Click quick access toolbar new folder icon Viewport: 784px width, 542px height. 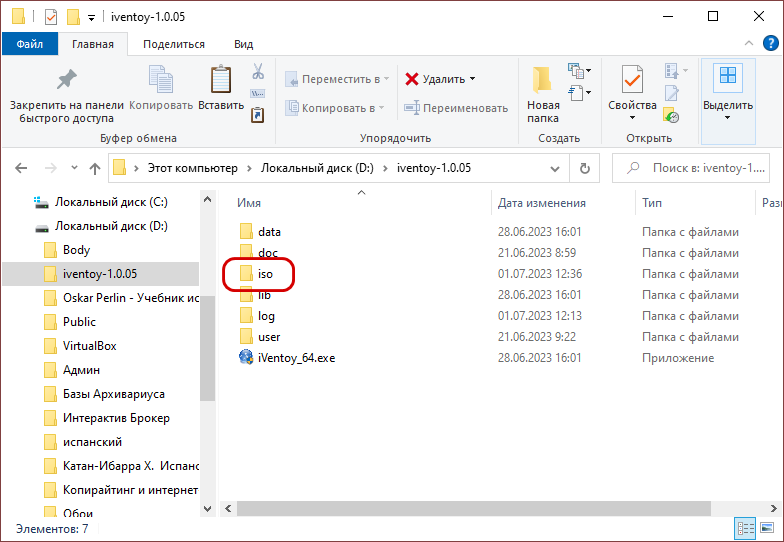tap(74, 18)
